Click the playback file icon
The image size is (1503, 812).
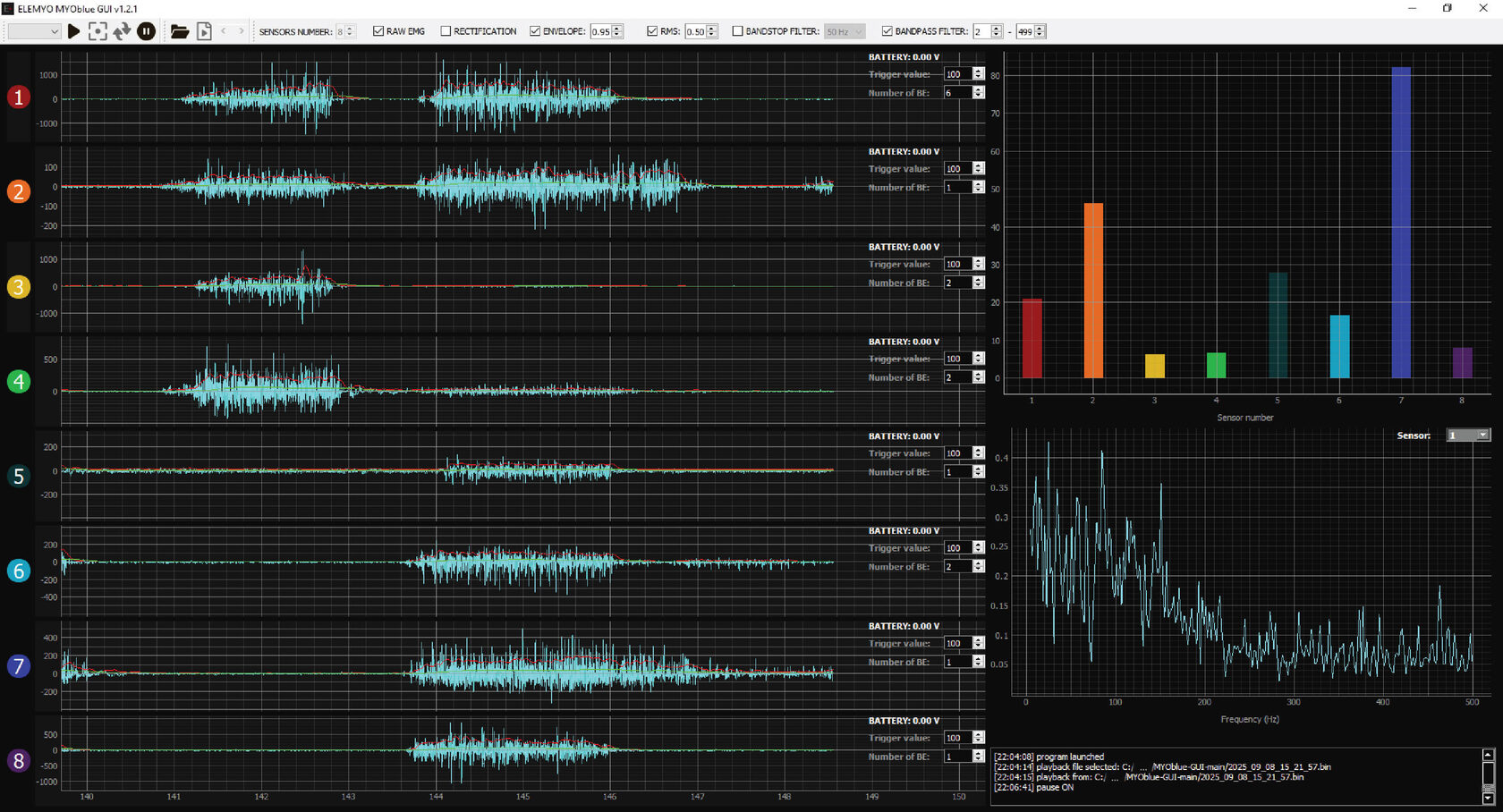pyautogui.click(x=204, y=31)
